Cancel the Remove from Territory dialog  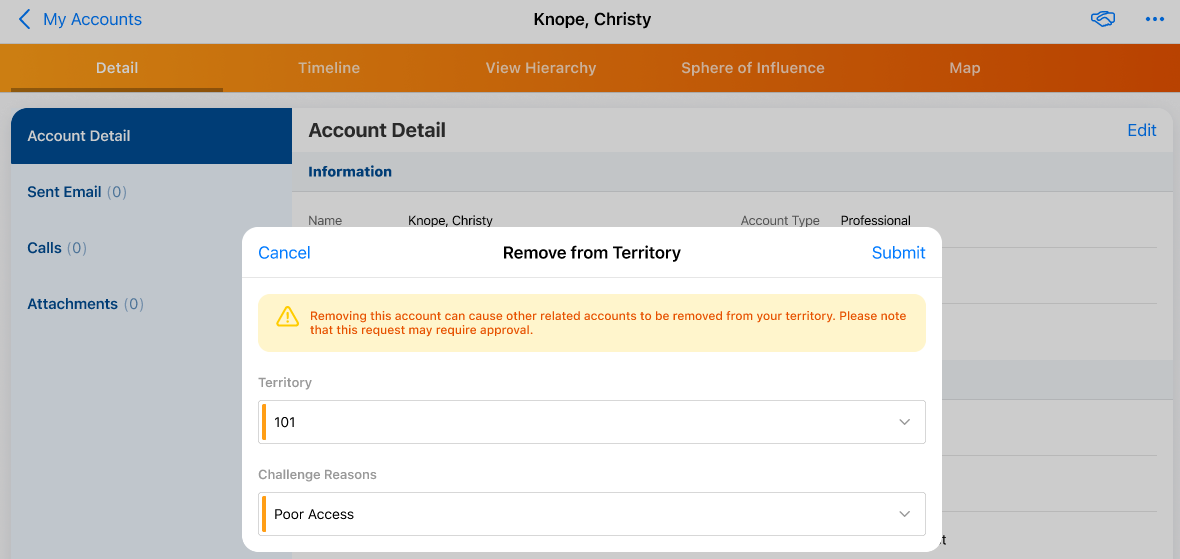pyautogui.click(x=284, y=253)
